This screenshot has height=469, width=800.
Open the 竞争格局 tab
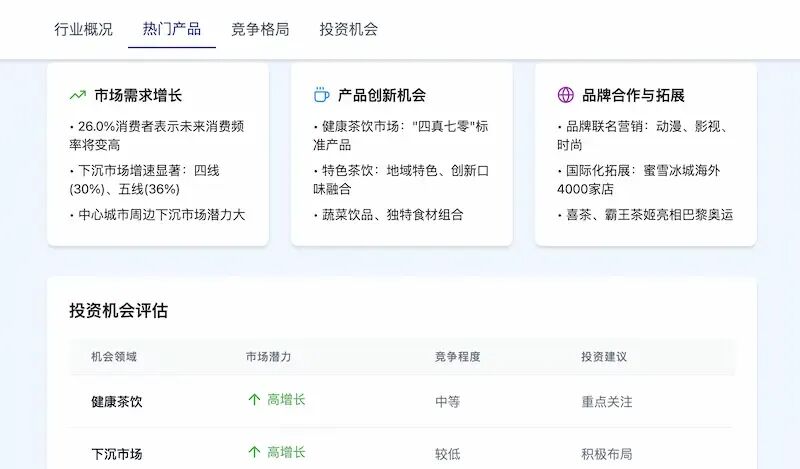260,29
